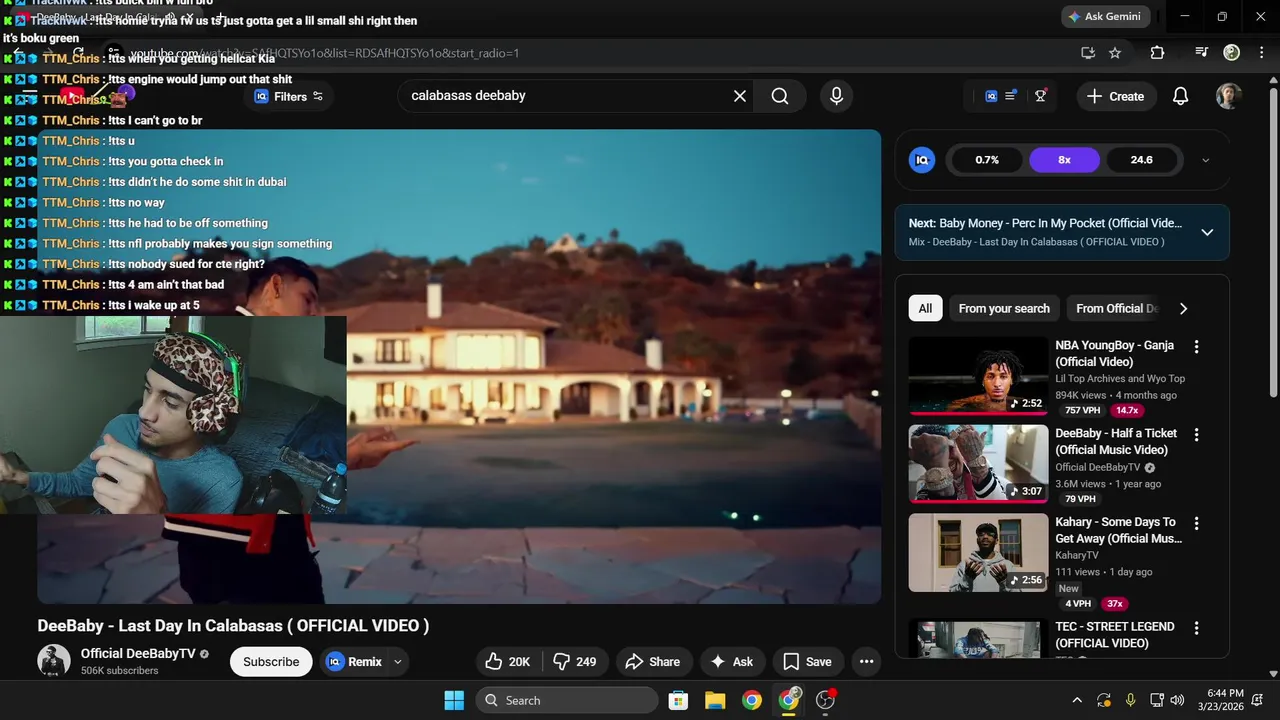Click the tray microphone indicator
Viewport: 1280px width, 720px height.
(1130, 700)
